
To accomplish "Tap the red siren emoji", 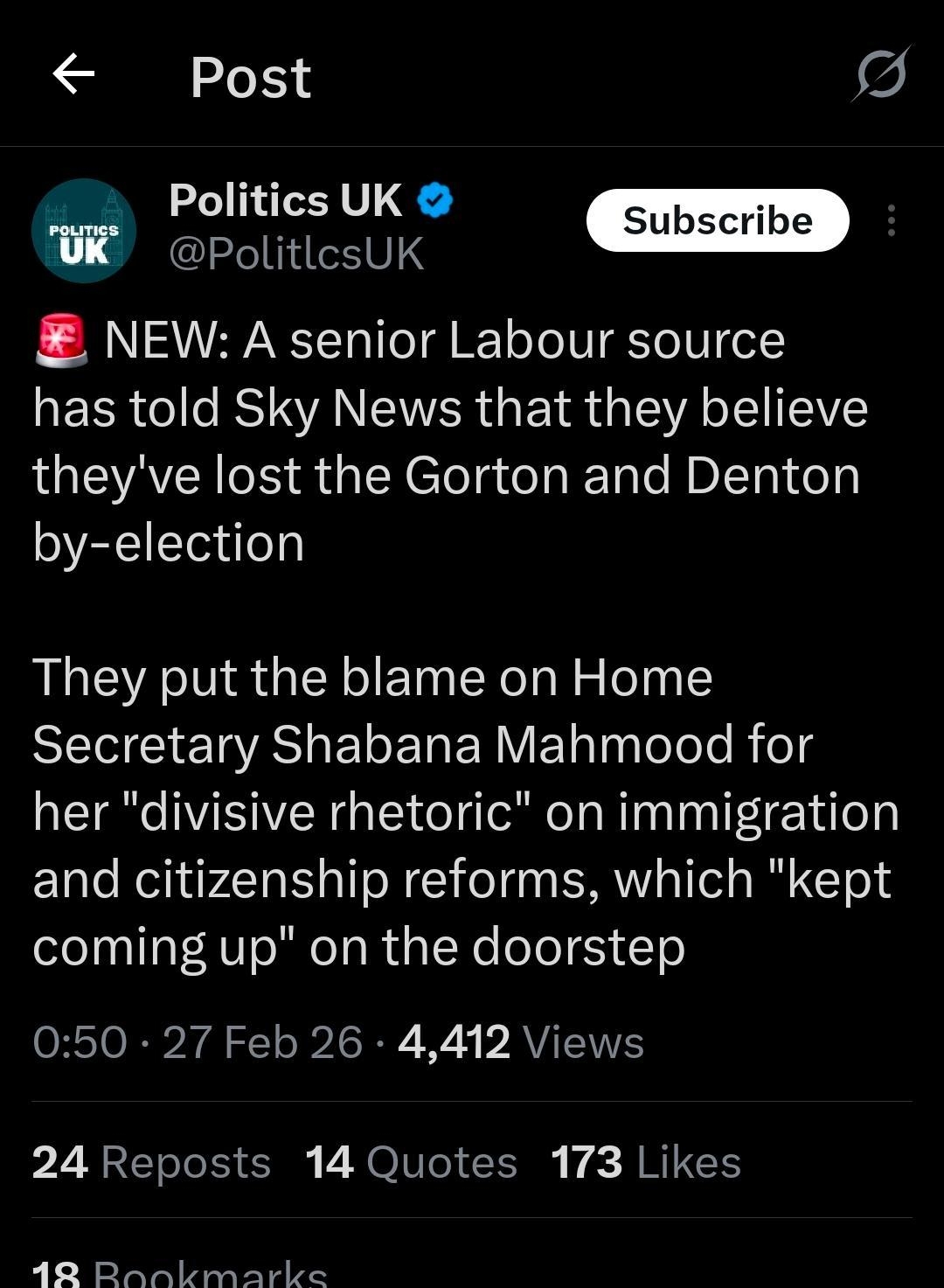I will (61, 340).
